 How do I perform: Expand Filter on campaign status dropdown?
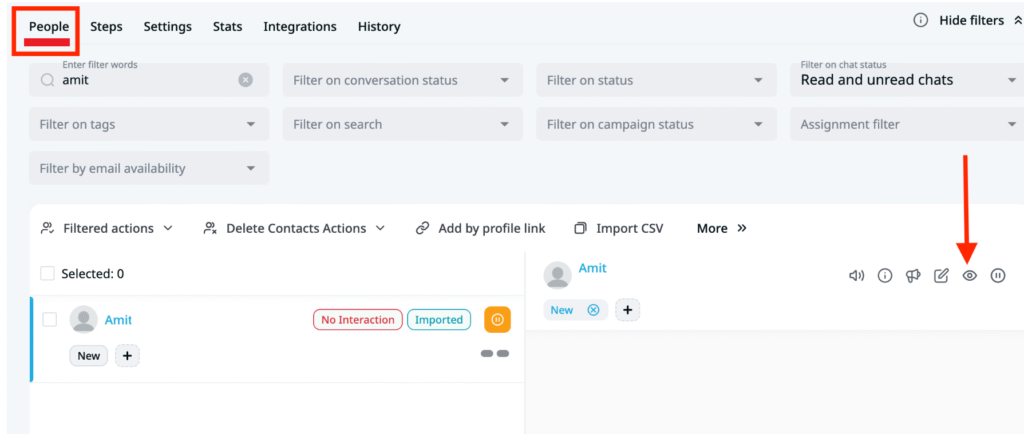pos(656,125)
